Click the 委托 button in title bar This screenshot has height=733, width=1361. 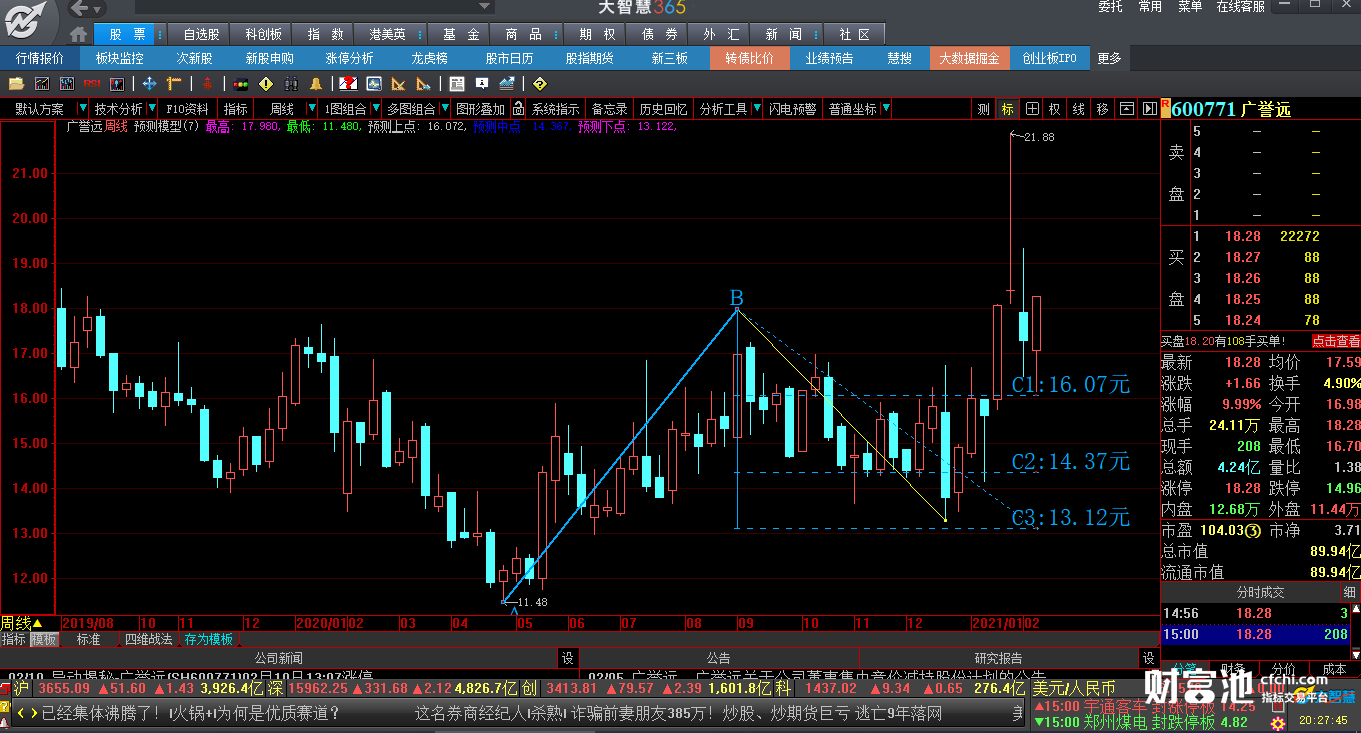click(x=1110, y=7)
